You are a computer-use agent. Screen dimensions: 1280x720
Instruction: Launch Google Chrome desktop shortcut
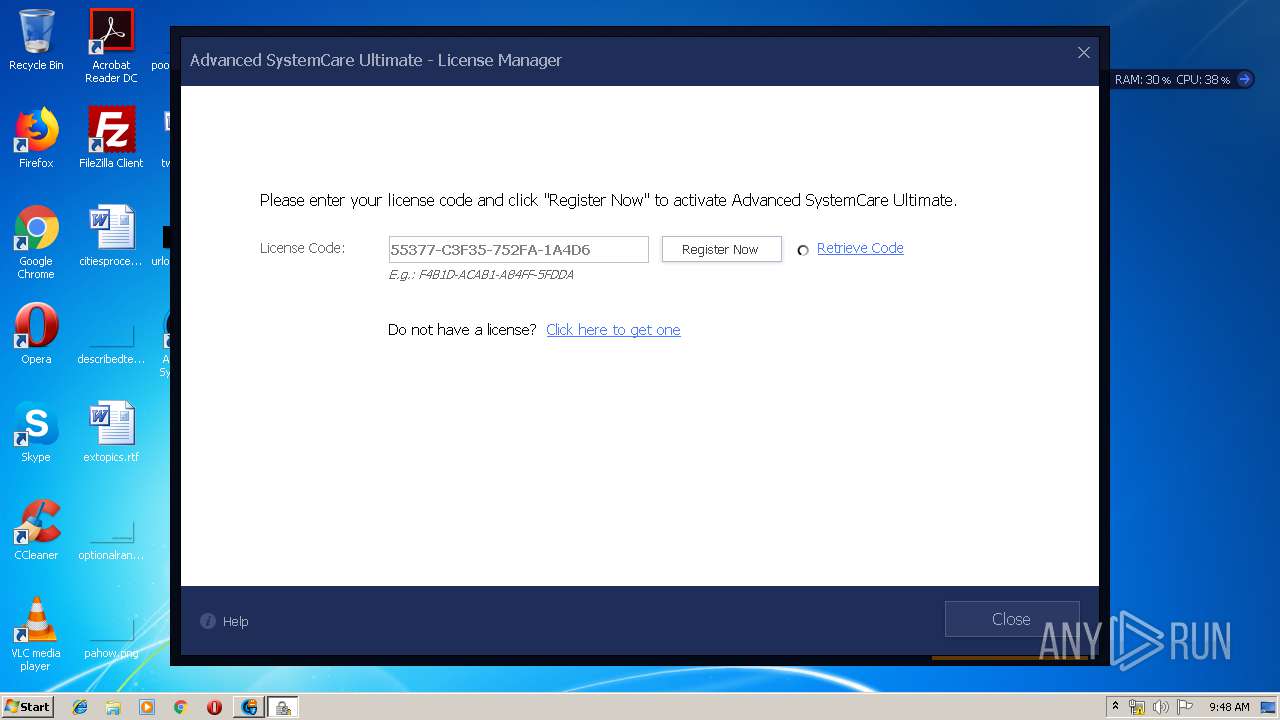point(36,242)
